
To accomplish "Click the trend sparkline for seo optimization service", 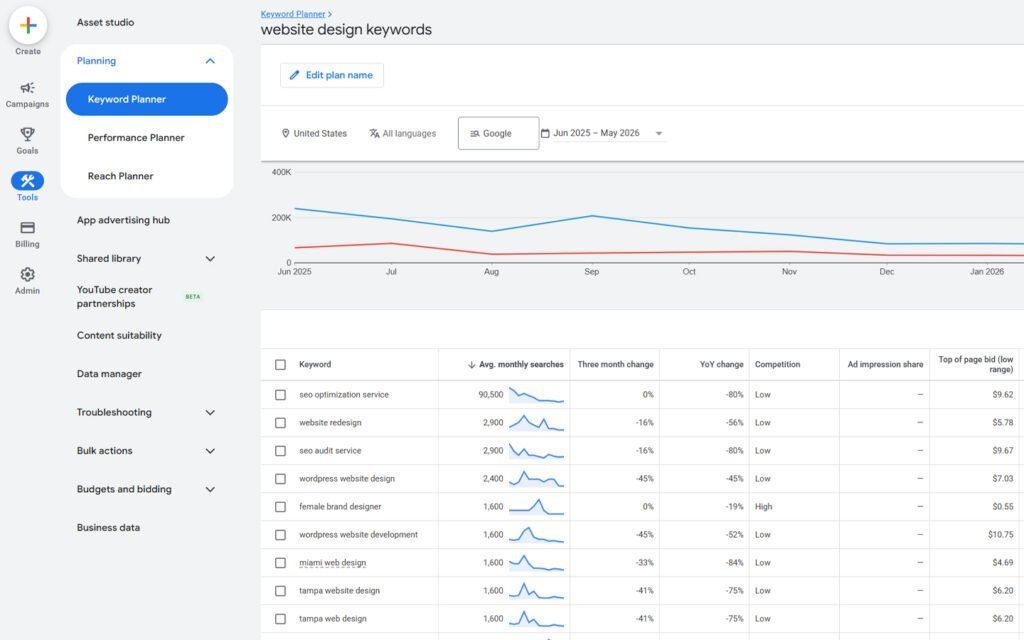I will click(x=536, y=394).
